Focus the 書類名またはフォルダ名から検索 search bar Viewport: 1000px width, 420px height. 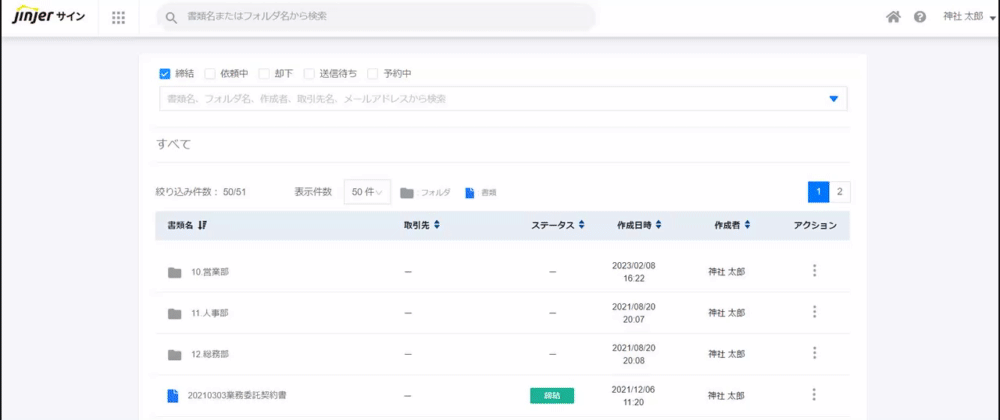pyautogui.click(x=376, y=17)
